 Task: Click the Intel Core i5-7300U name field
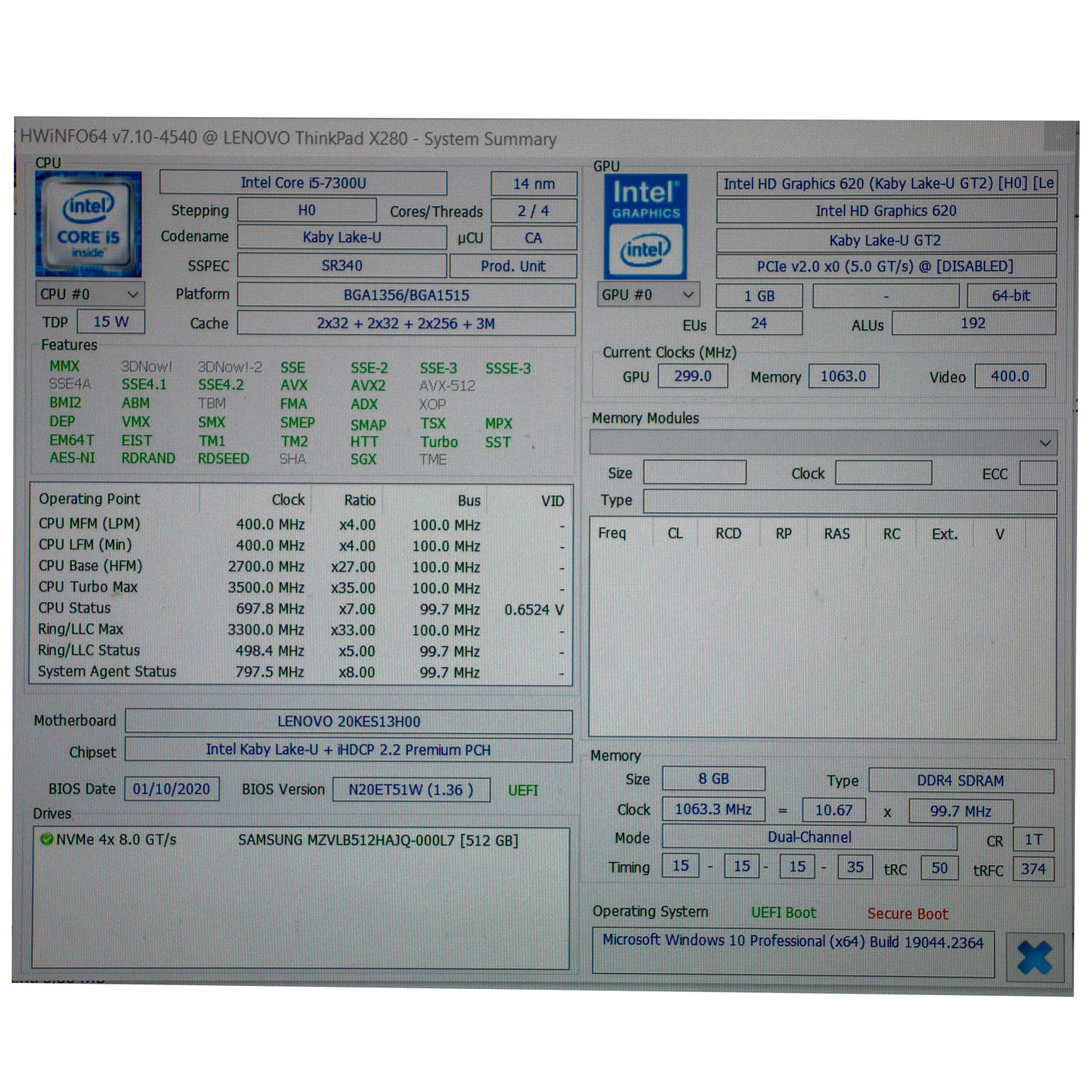point(303,183)
